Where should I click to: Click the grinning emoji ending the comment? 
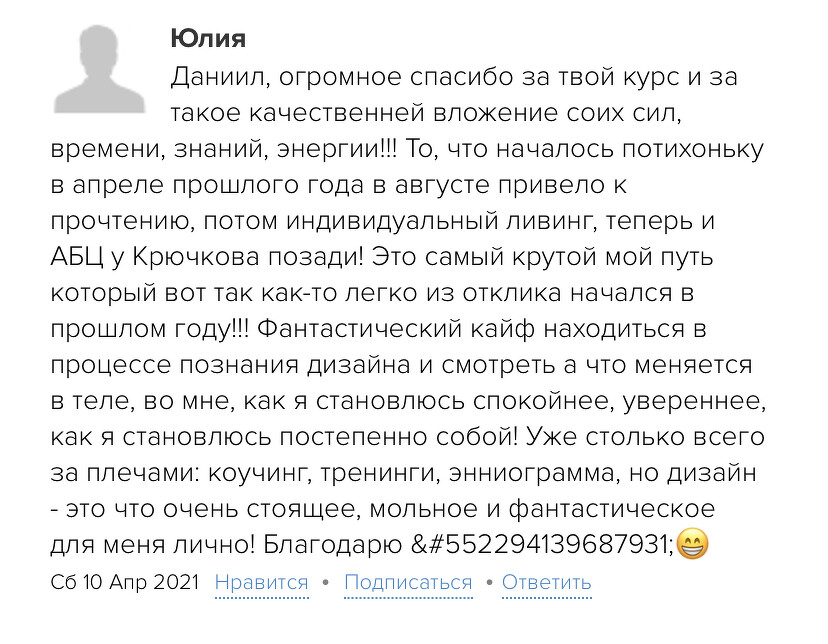[692, 545]
